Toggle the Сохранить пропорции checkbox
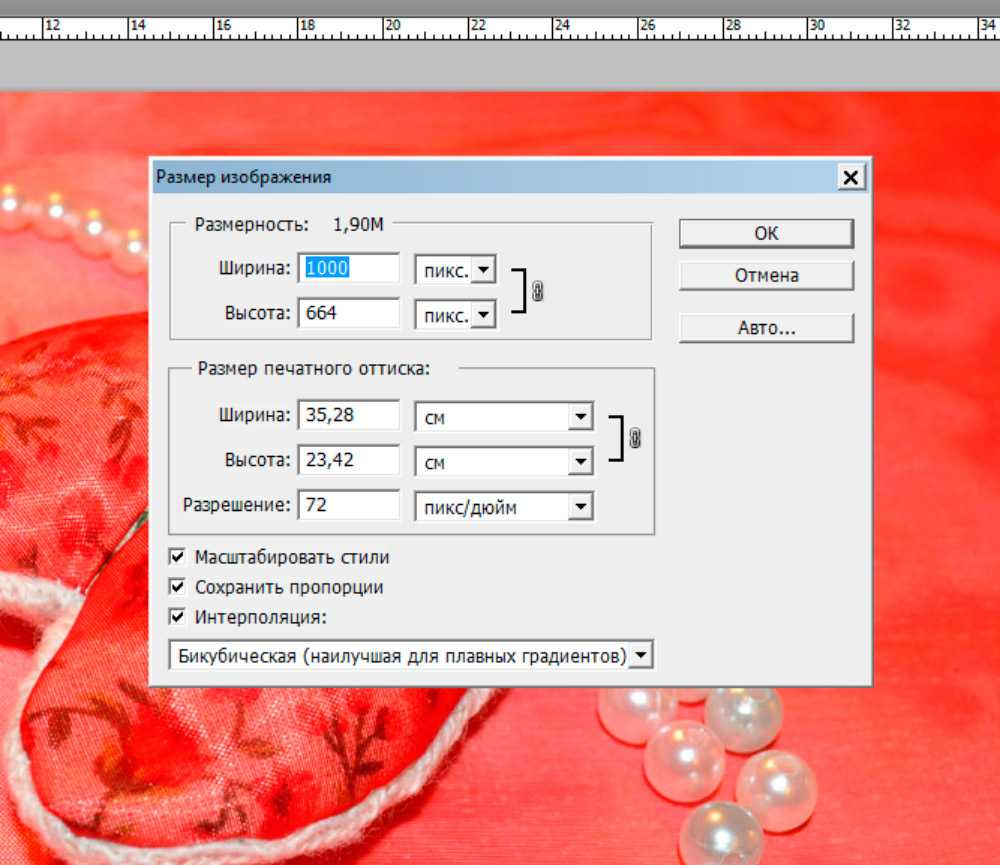Screen dimensions: 1000x865 tap(177, 587)
